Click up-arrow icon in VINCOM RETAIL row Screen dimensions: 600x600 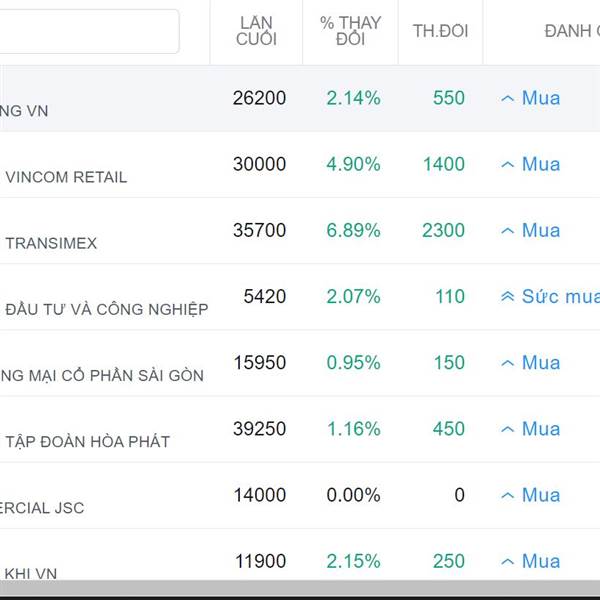click(507, 165)
